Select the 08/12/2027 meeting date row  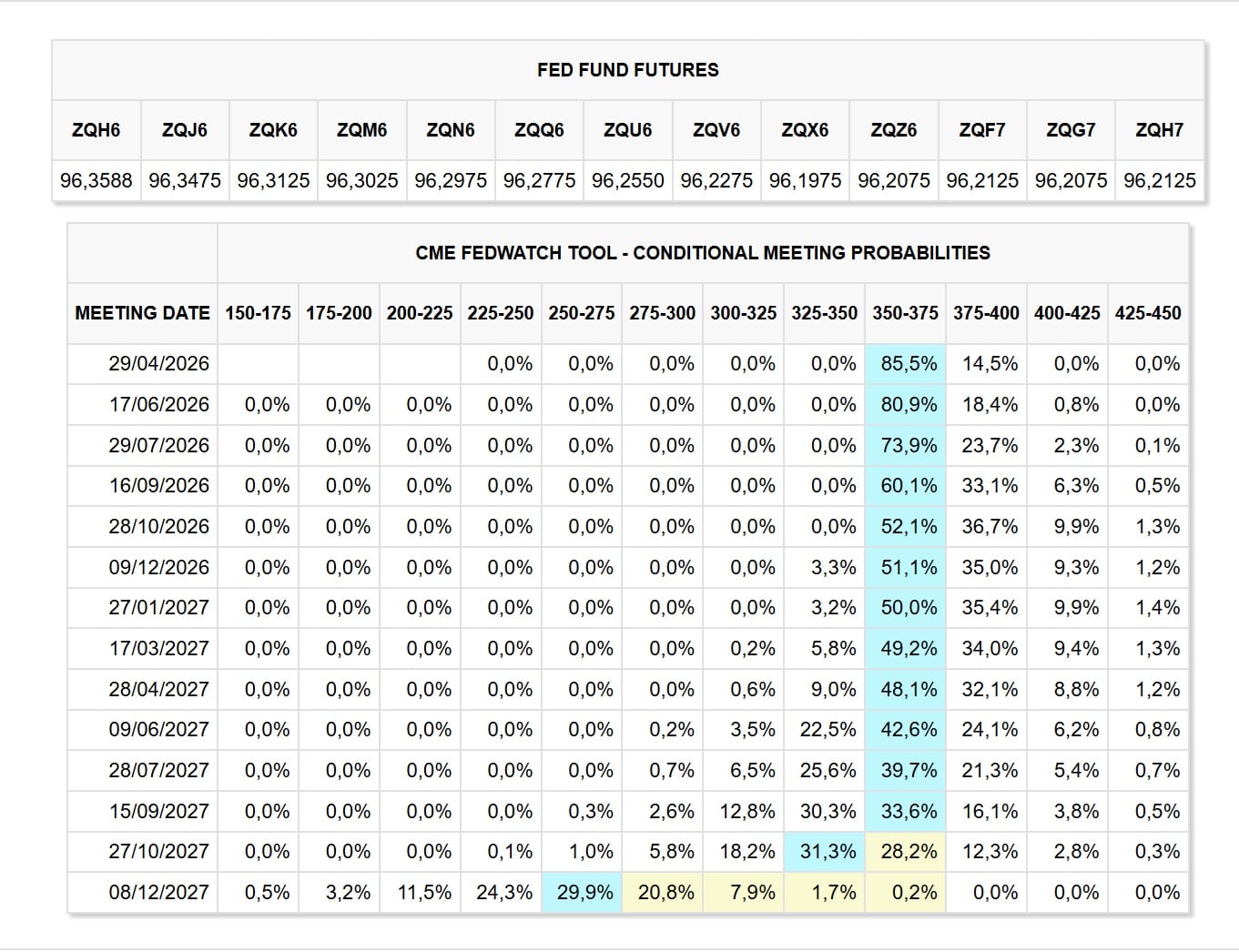point(158,893)
